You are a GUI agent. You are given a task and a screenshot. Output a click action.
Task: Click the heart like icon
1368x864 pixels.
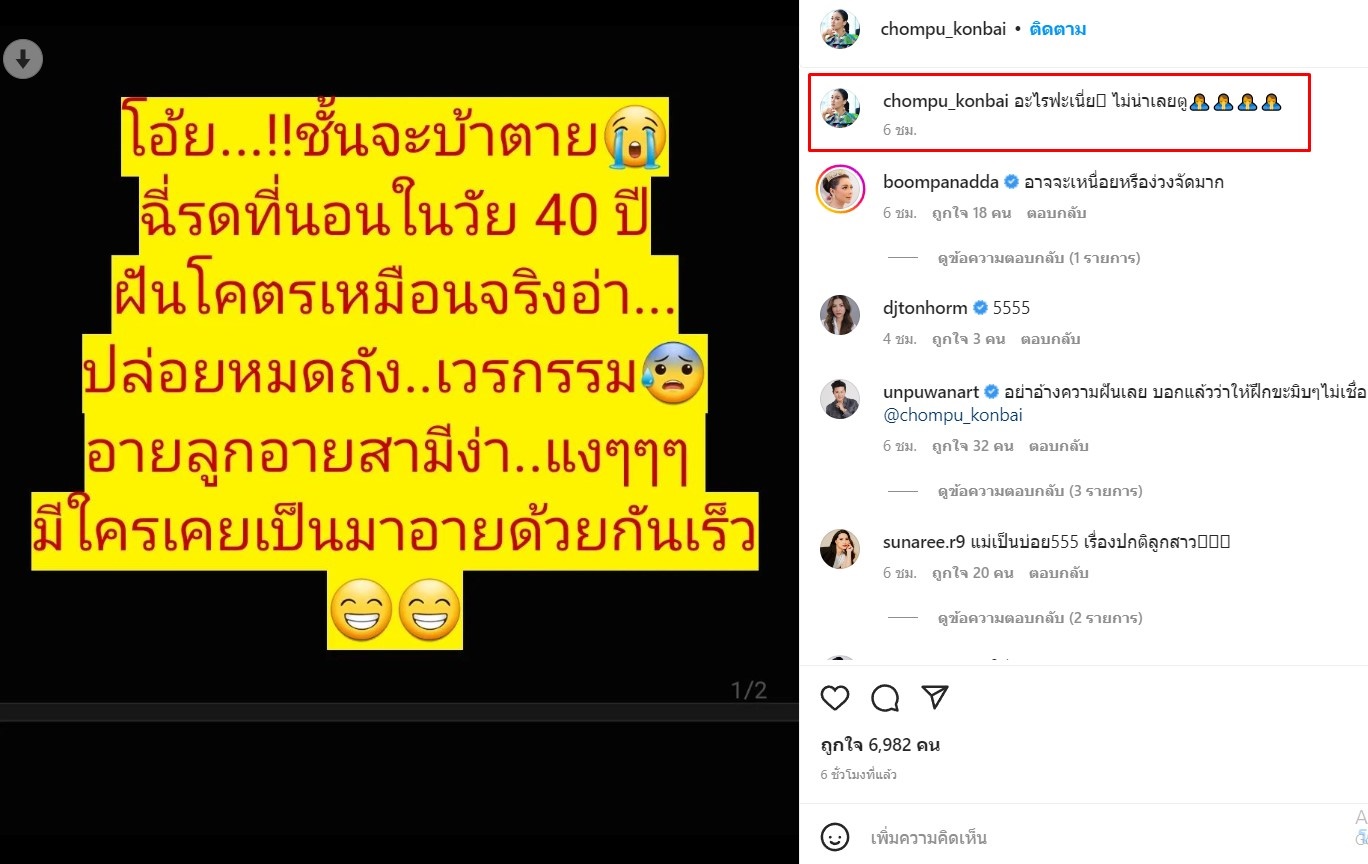tap(834, 697)
